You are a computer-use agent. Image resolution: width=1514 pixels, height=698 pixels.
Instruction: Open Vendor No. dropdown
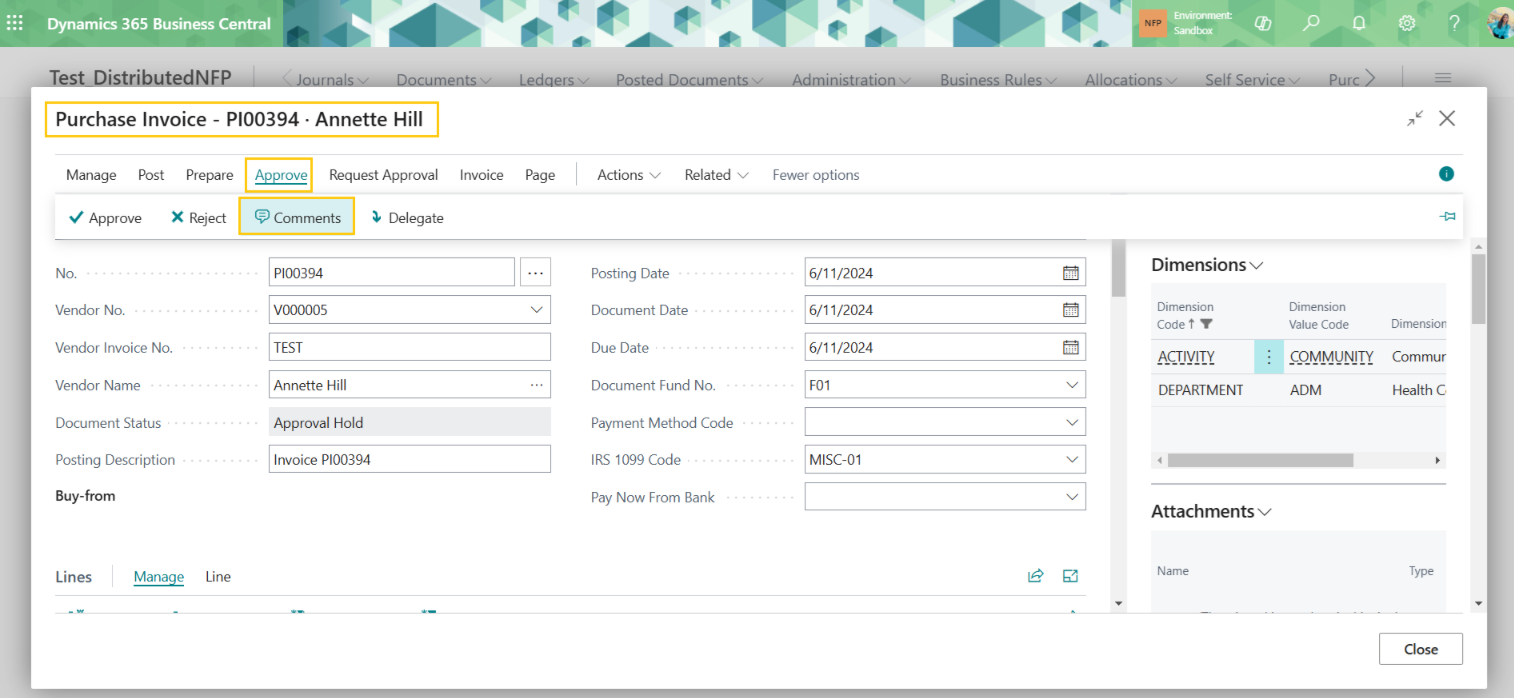click(536, 310)
